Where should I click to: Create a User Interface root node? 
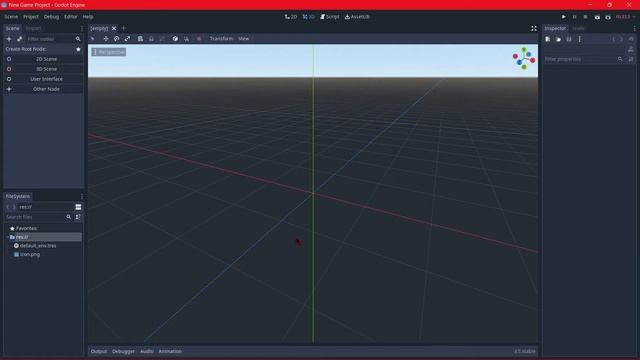[x=43, y=79]
